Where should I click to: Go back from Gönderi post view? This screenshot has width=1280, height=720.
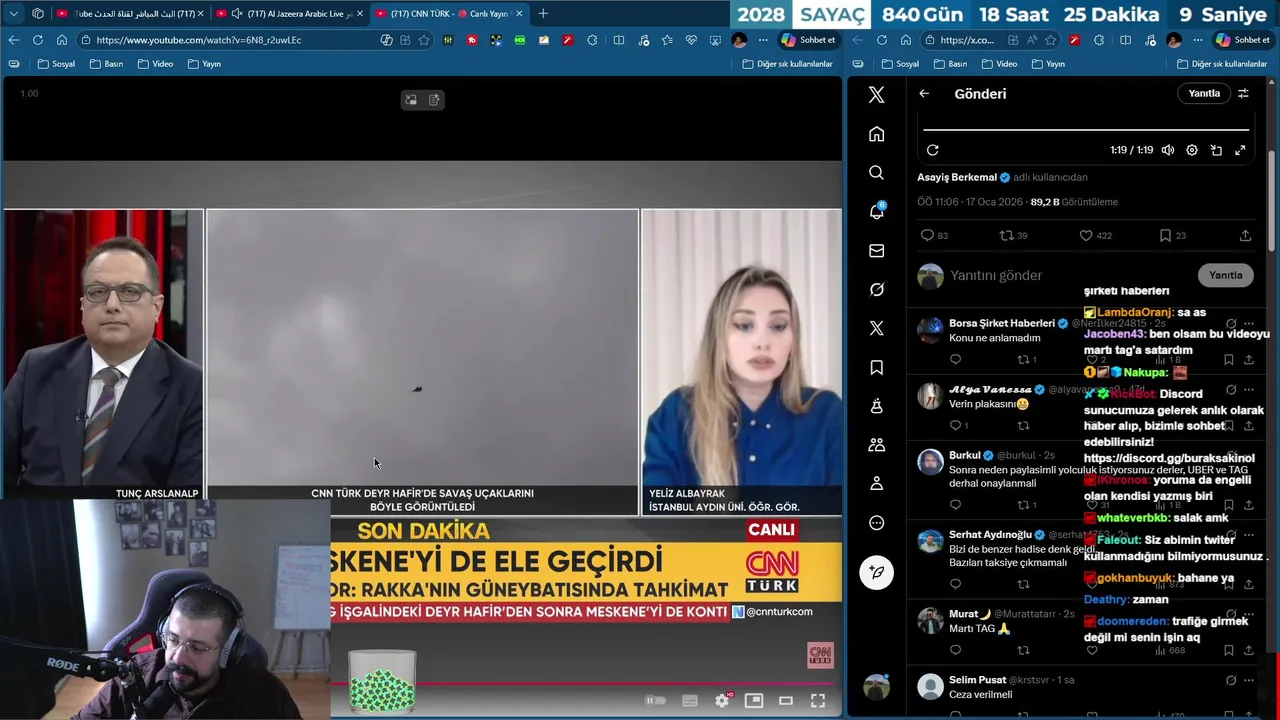924,93
